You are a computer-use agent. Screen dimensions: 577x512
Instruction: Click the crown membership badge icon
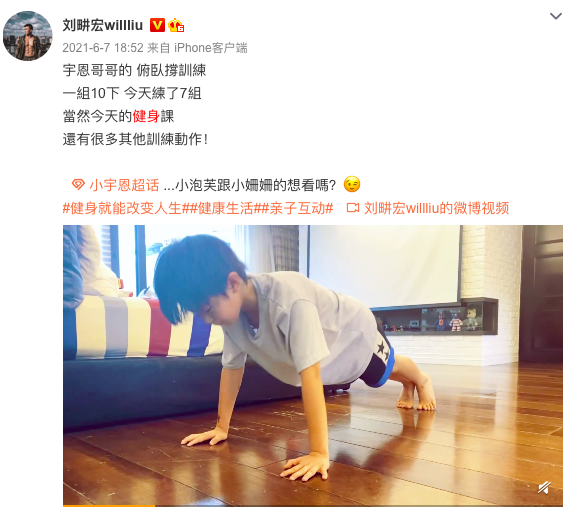pyautogui.click(x=176, y=25)
